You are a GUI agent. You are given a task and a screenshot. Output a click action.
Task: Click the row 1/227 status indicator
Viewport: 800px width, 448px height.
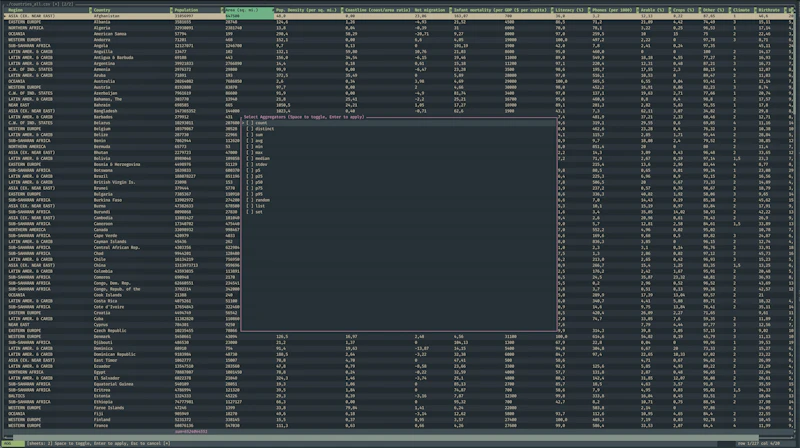click(748, 443)
